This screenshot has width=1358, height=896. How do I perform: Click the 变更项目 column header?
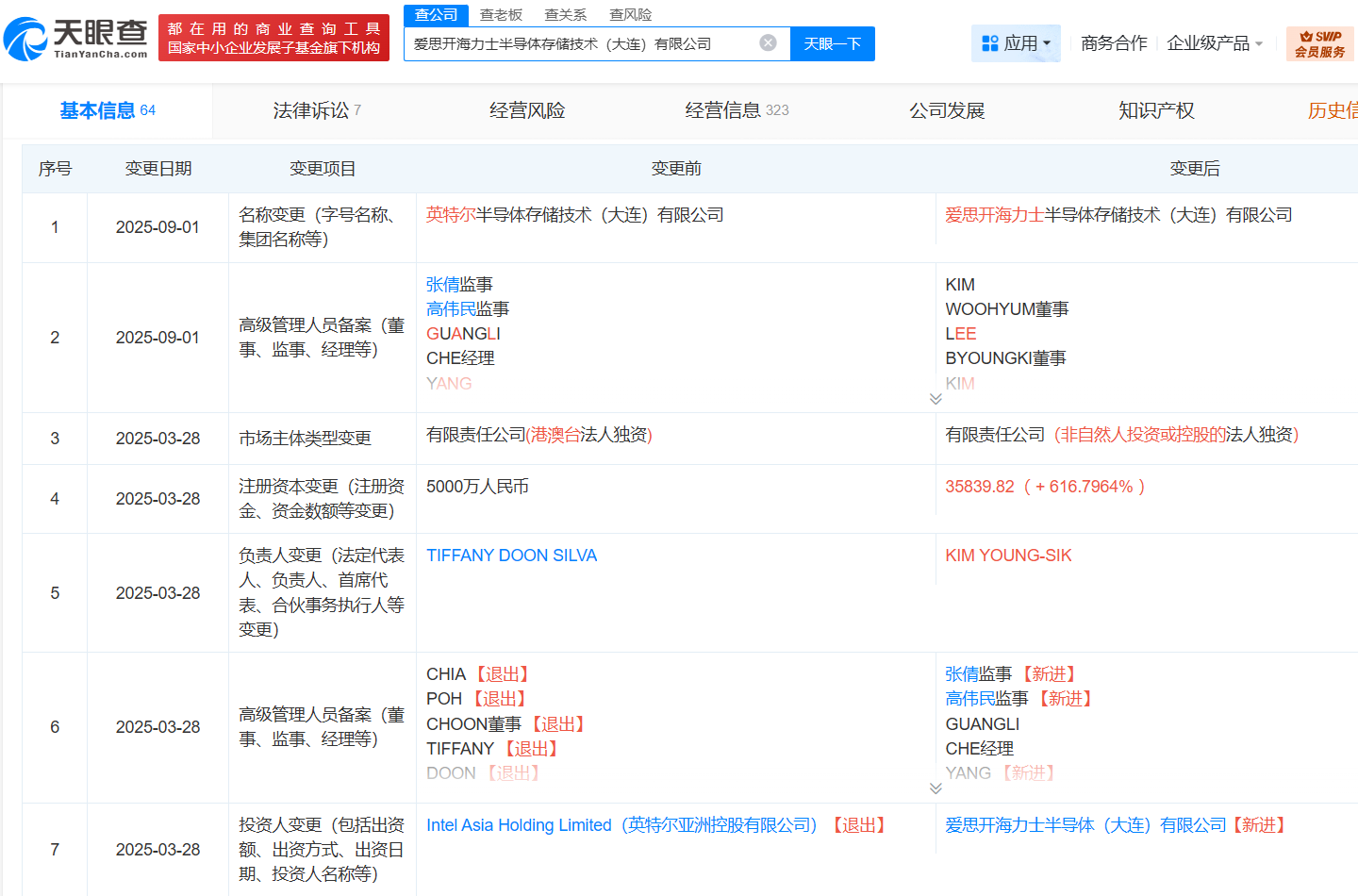coord(323,169)
